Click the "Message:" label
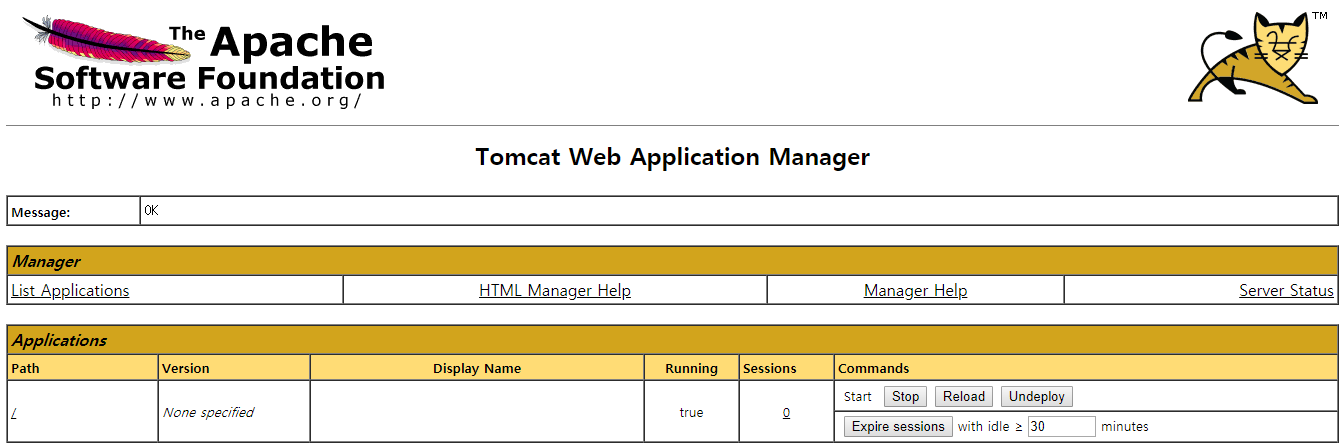 click(x=41, y=212)
